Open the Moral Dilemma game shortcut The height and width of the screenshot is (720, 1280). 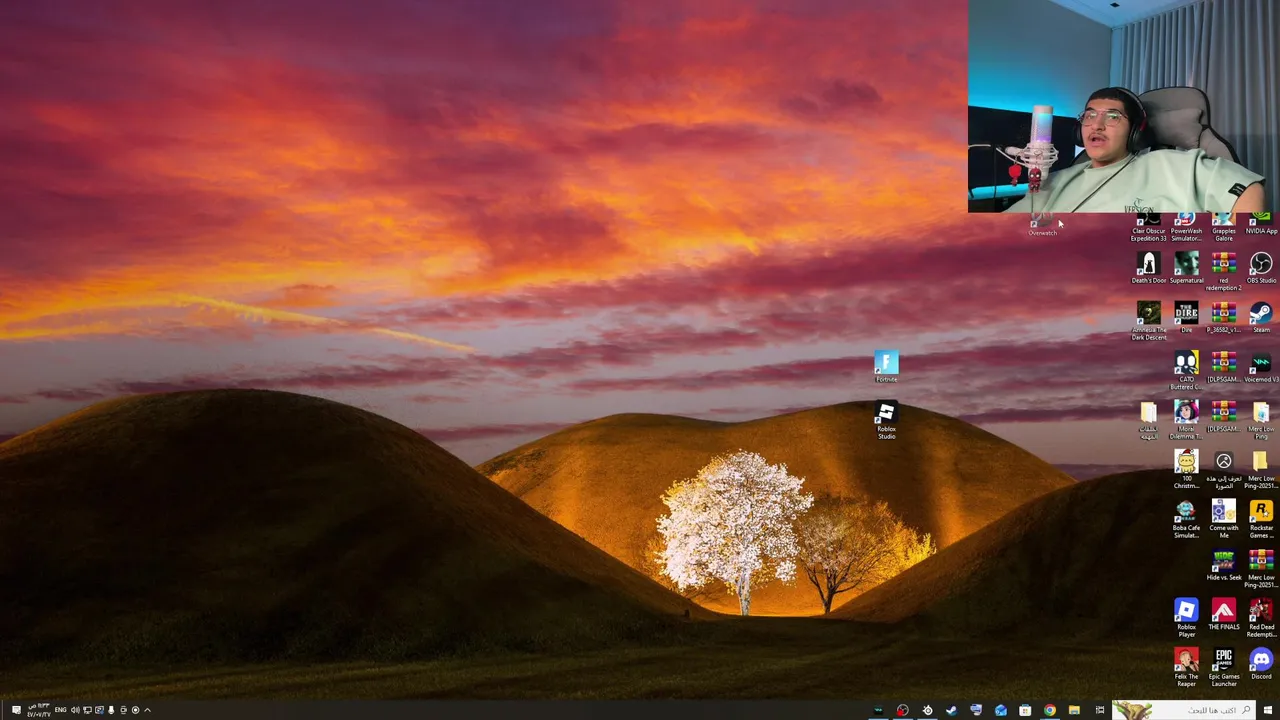1186,420
